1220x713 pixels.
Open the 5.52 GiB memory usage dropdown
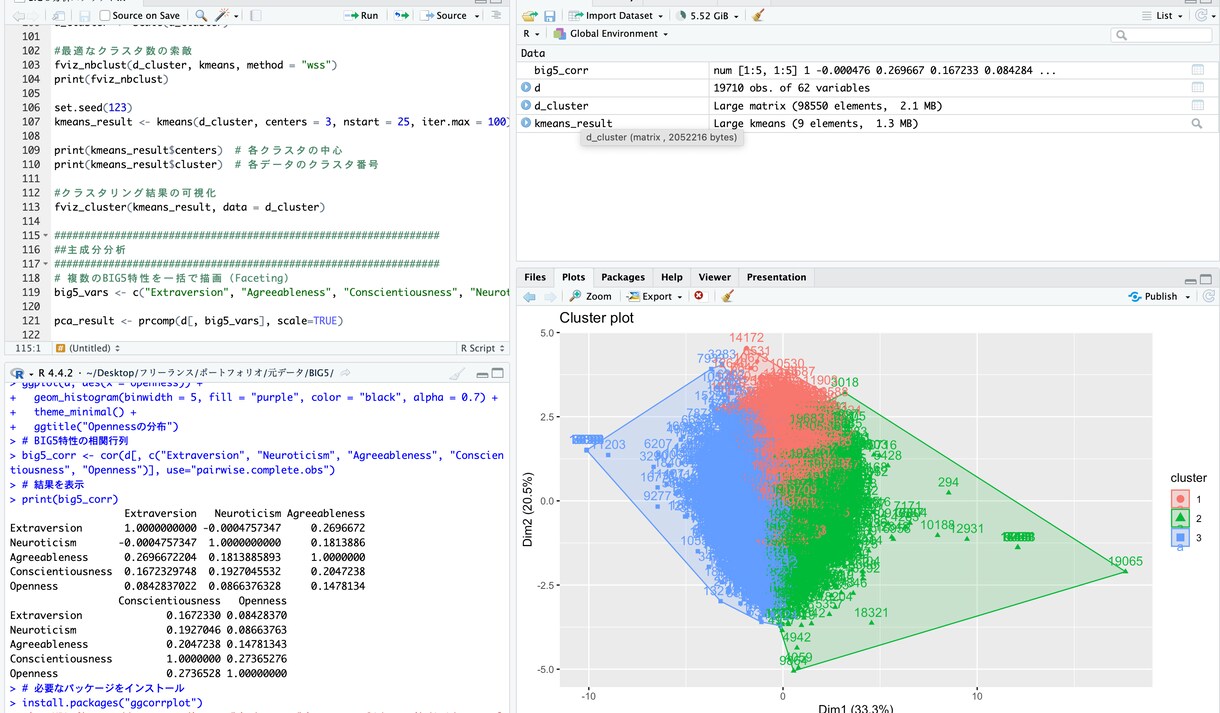pyautogui.click(x=709, y=16)
